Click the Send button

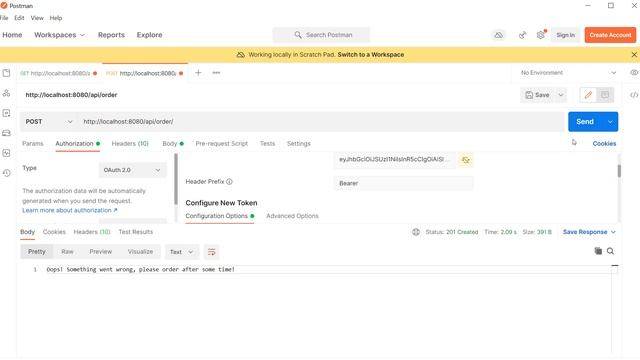pyautogui.click(x=585, y=122)
